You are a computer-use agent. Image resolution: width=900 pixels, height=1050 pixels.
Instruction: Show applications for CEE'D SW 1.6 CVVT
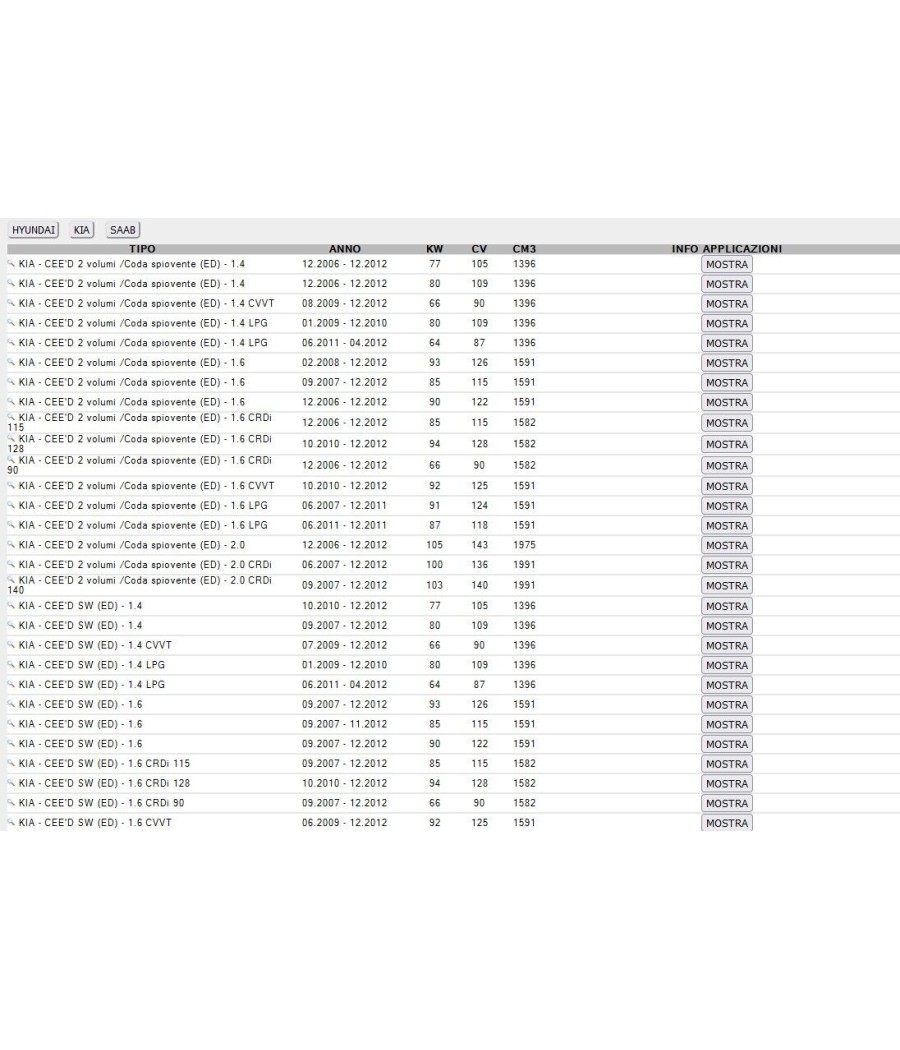point(727,823)
